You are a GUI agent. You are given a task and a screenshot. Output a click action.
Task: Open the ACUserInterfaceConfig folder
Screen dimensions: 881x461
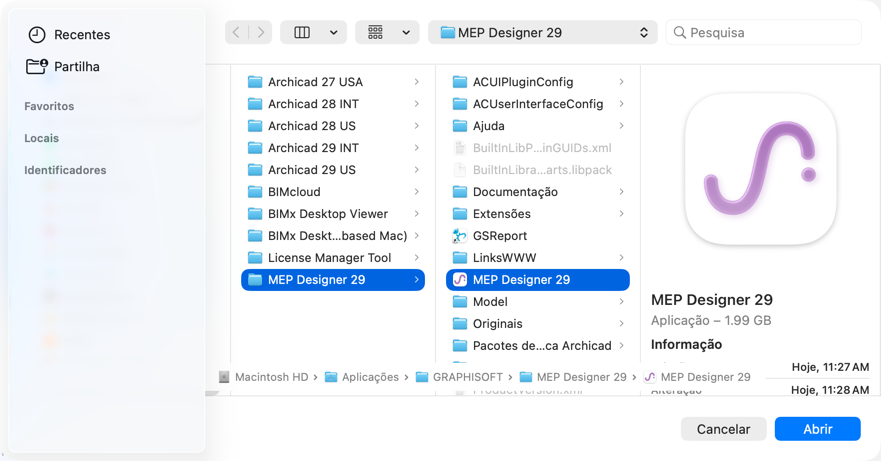pos(538,104)
